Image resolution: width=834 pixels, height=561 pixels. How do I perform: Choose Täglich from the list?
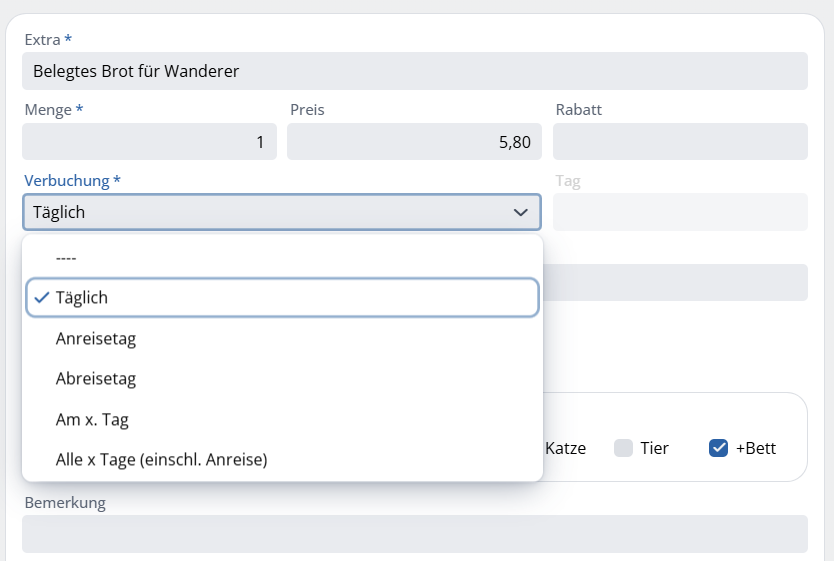coord(282,298)
